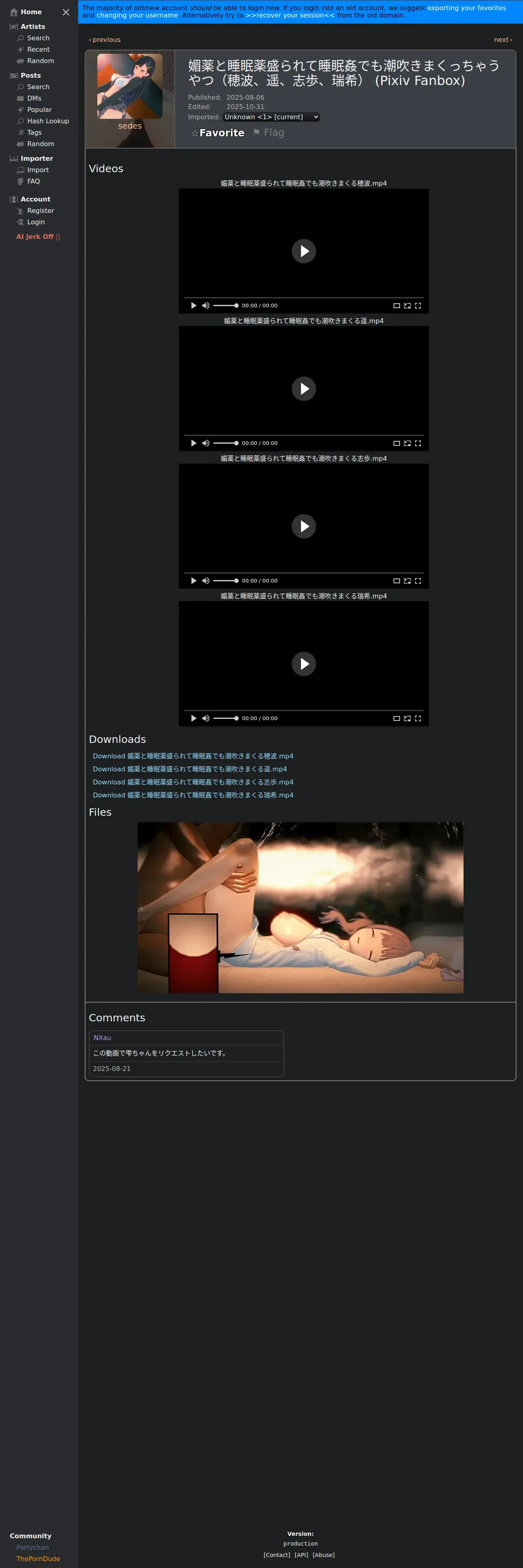Go to Home in the sidebar
The width and height of the screenshot is (523, 1568).
[26, 12]
